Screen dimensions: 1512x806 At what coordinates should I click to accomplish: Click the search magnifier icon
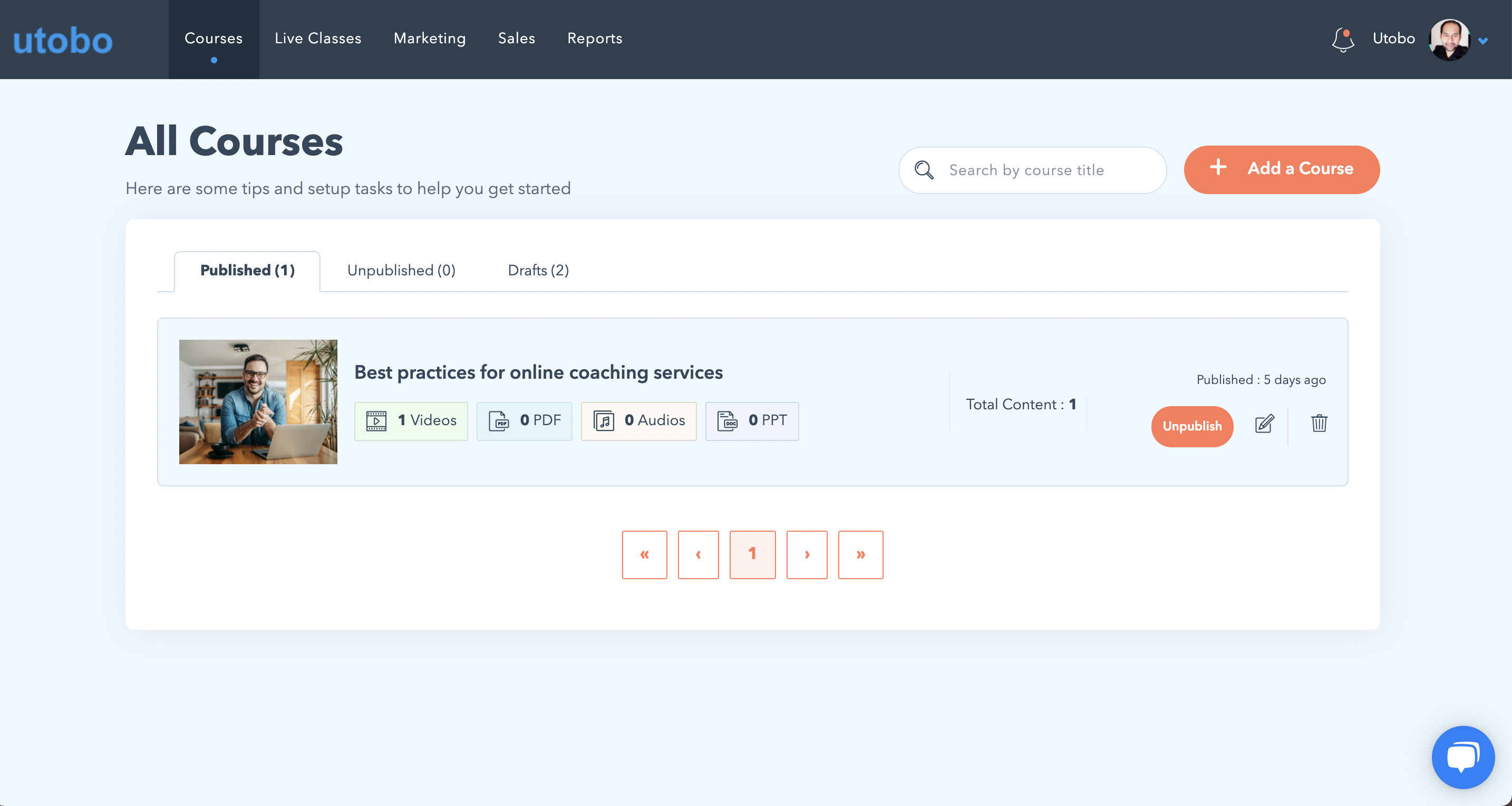[924, 170]
